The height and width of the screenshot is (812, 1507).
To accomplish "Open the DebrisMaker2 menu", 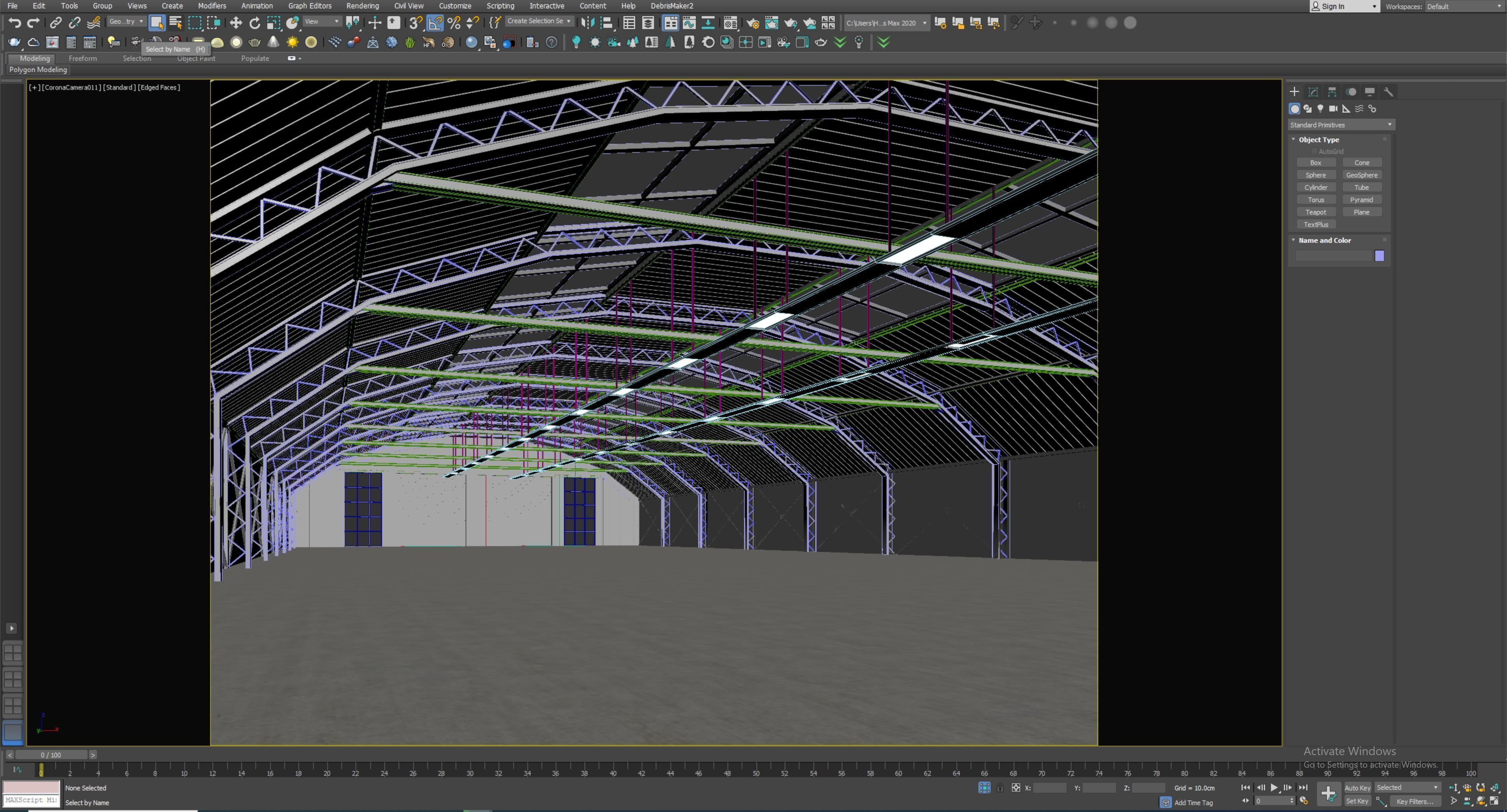I will tap(671, 6).
